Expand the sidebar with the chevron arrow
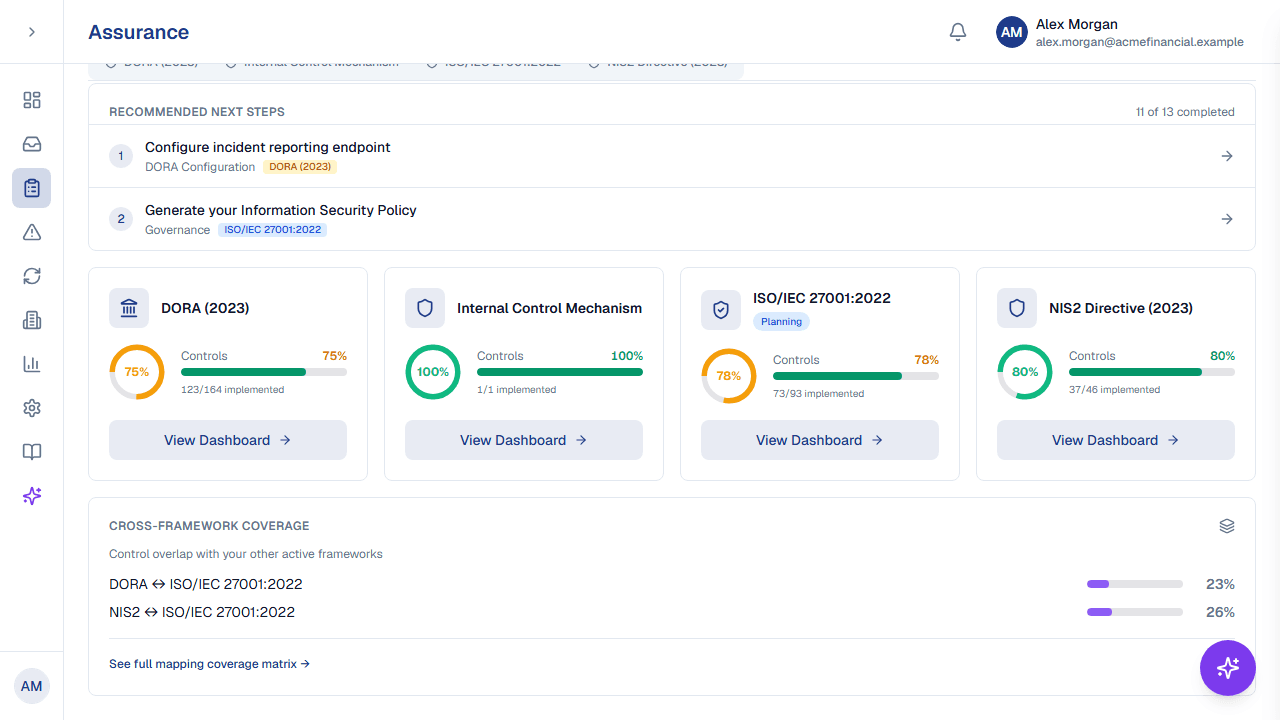The width and height of the screenshot is (1280, 720). coord(32,32)
